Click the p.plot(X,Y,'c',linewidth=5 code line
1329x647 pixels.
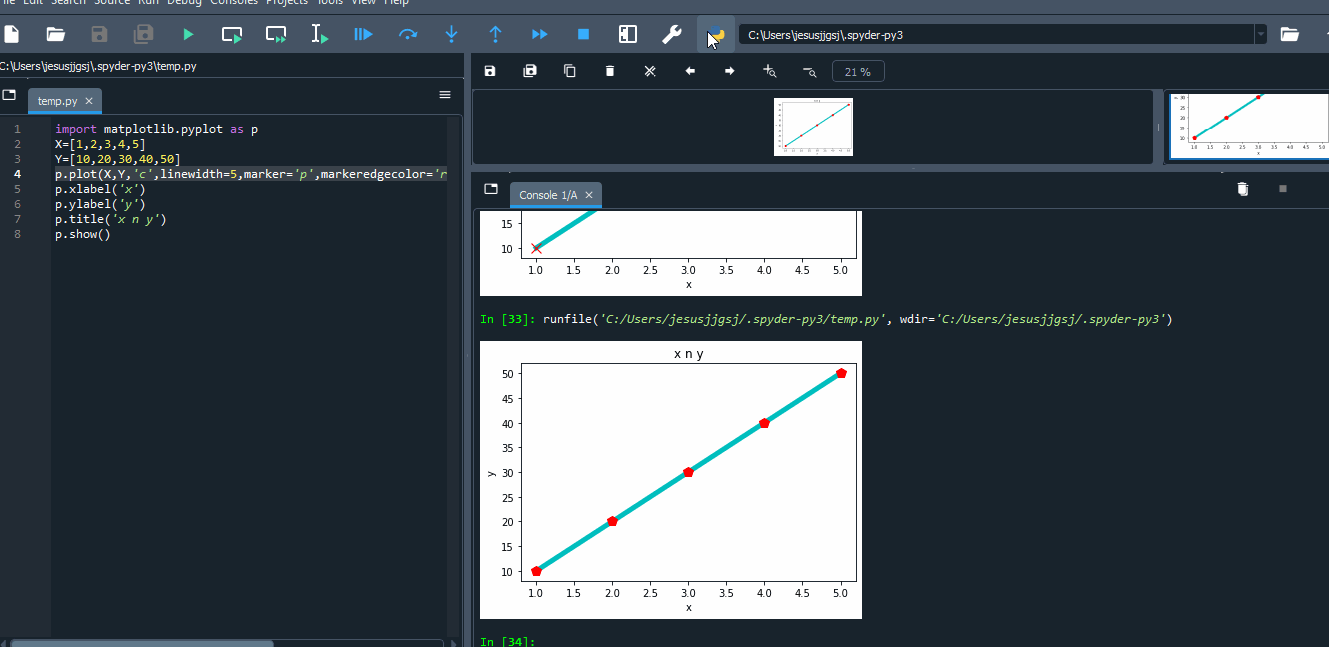[251, 174]
